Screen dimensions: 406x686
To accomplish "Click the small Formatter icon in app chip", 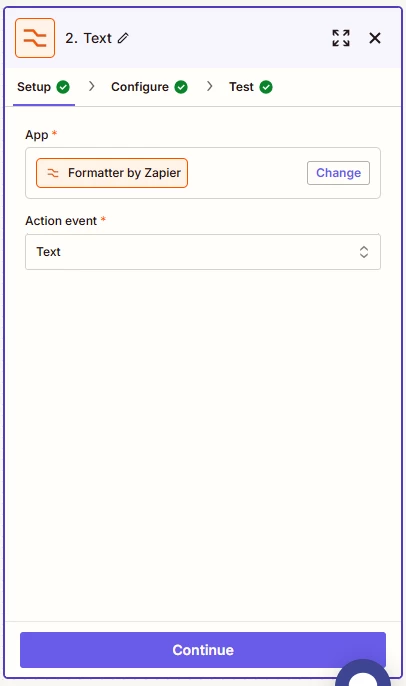I will coord(53,173).
